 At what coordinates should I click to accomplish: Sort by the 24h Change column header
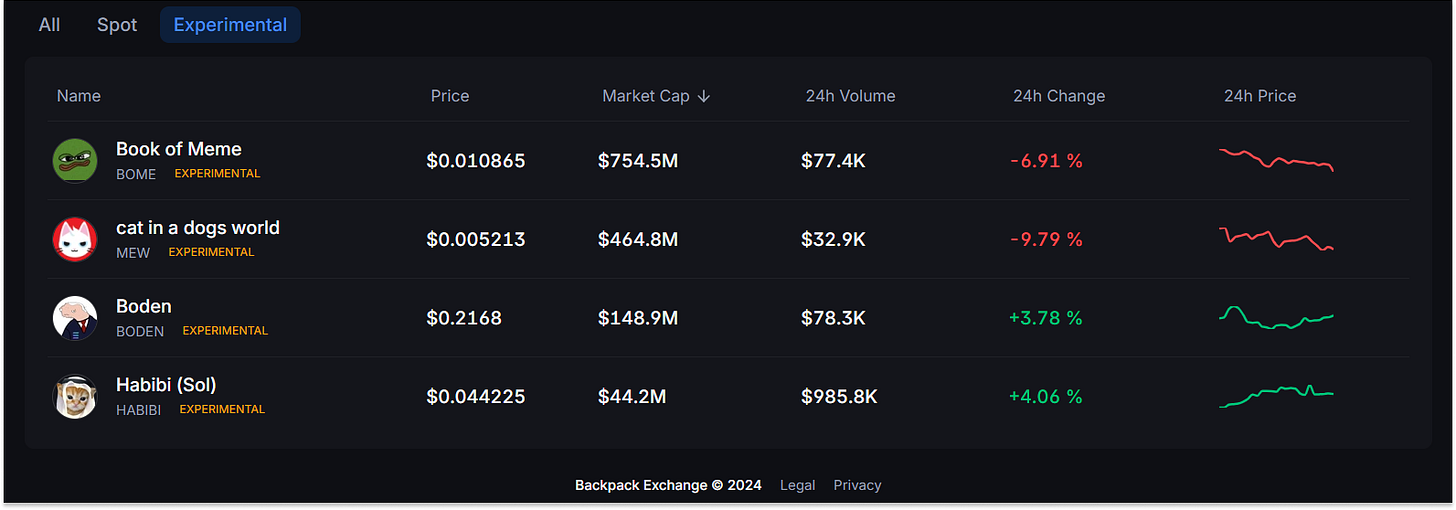click(x=1059, y=96)
